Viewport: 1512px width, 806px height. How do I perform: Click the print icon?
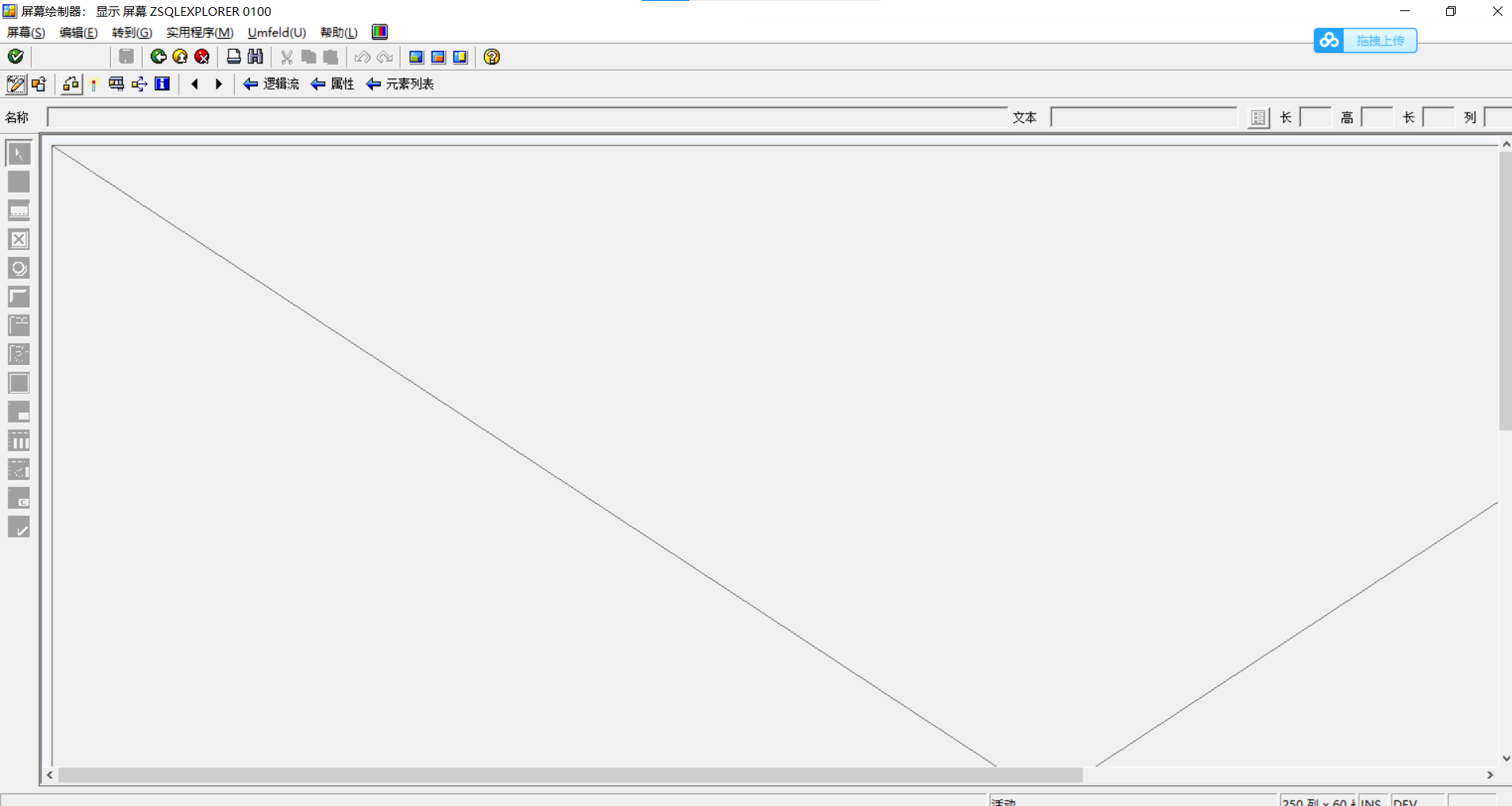(x=233, y=56)
